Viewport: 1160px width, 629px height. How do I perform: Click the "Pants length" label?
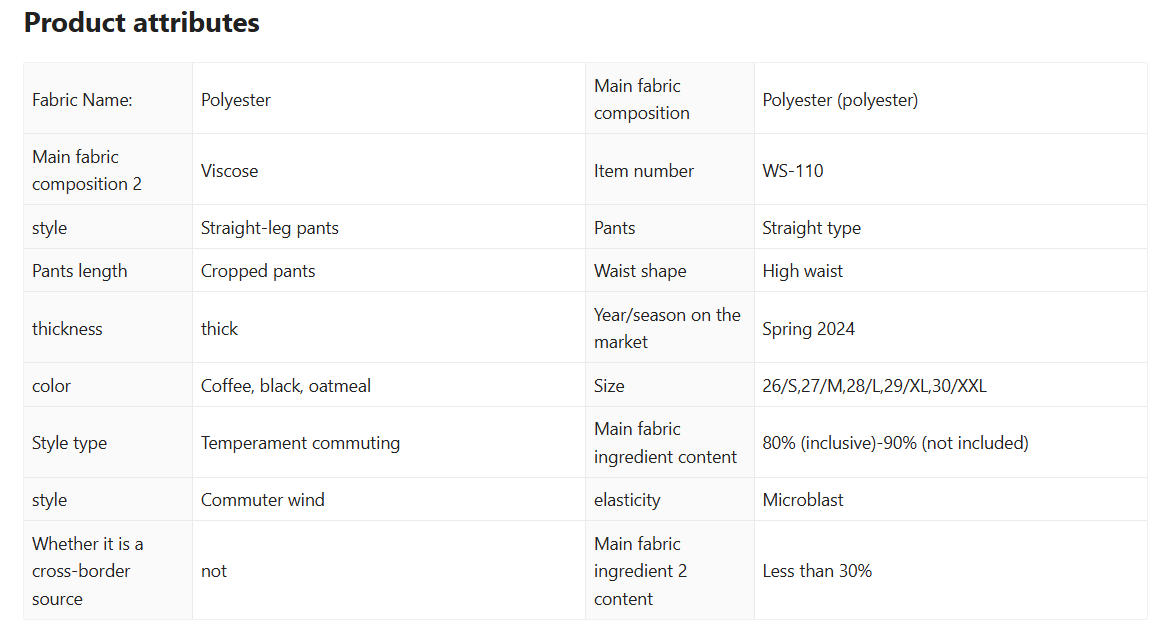(79, 271)
